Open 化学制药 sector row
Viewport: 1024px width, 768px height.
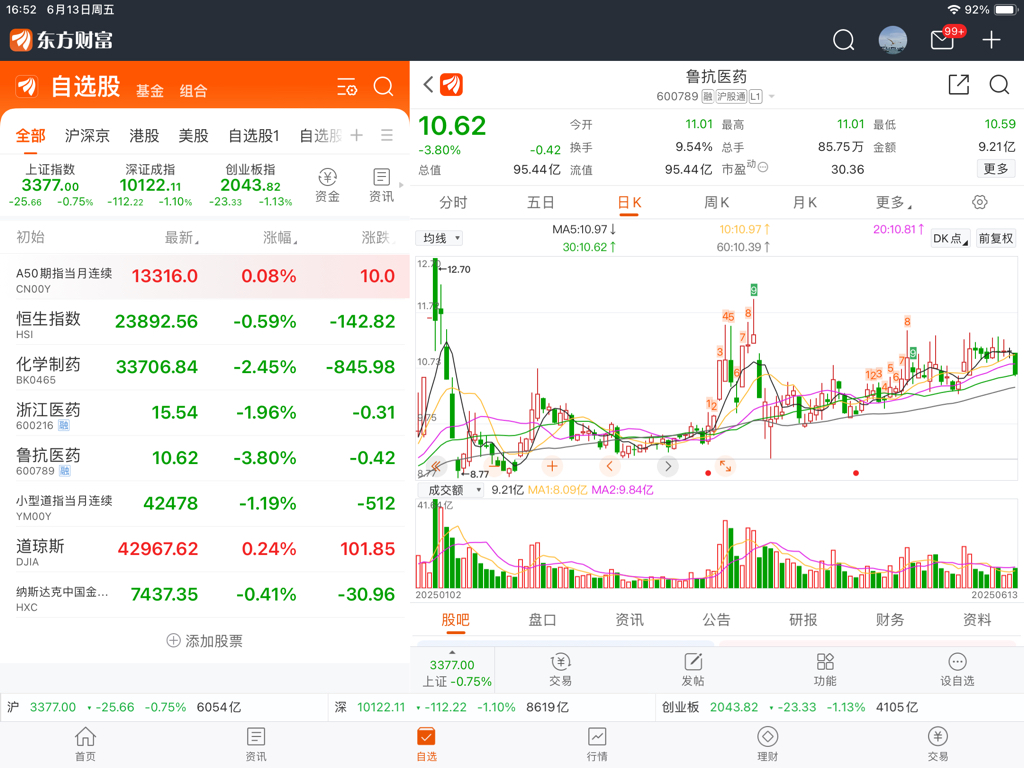(204, 368)
